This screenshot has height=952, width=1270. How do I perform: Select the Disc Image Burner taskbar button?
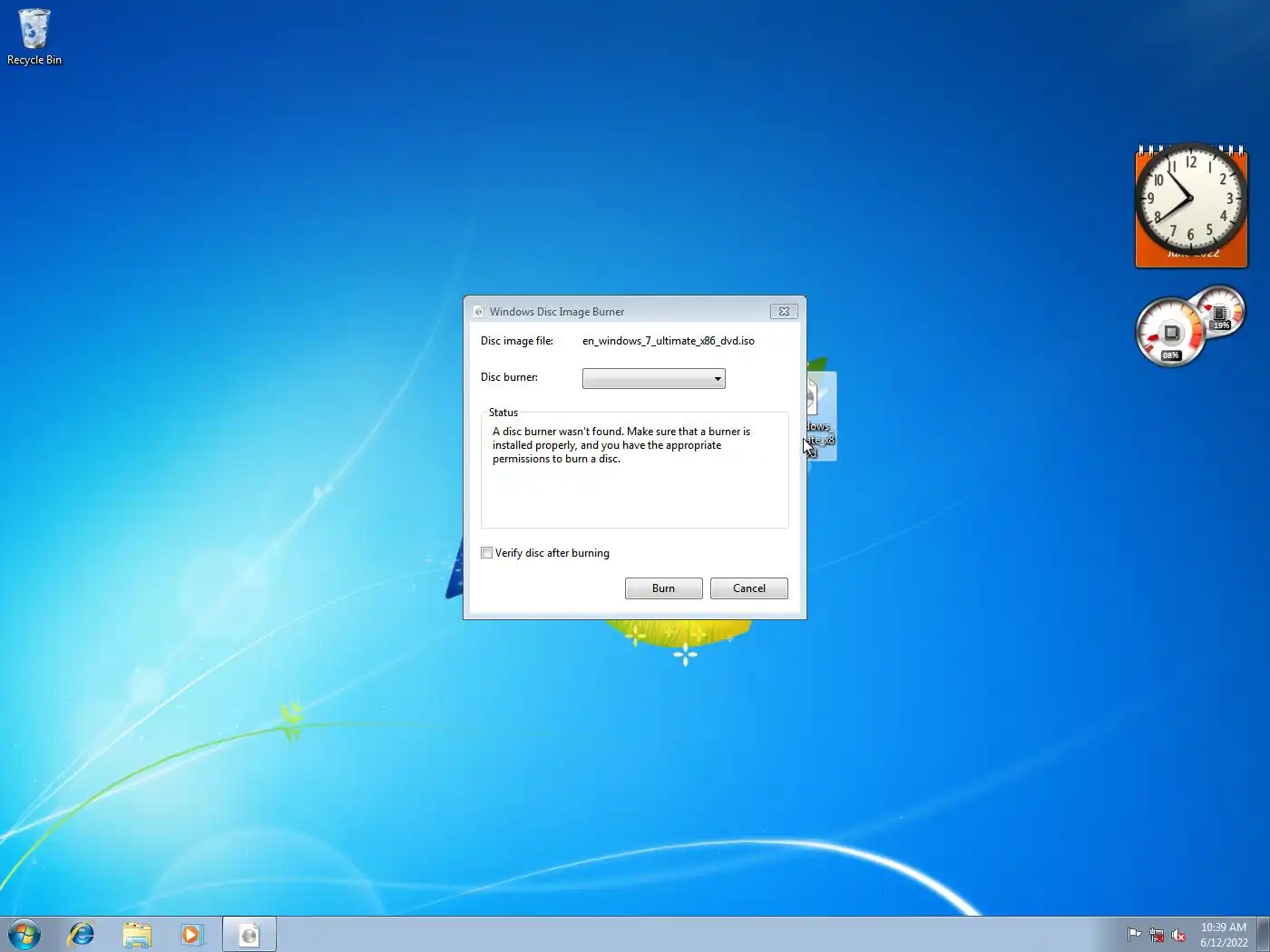[249, 934]
